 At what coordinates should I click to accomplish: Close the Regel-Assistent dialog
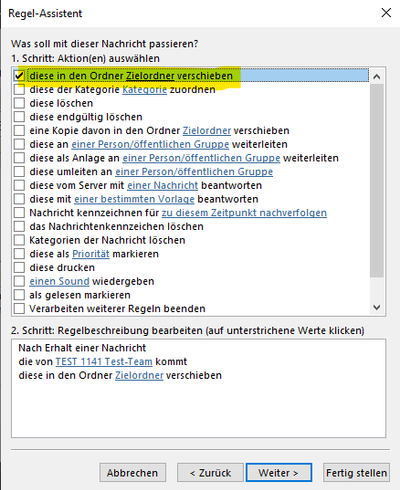386,13
